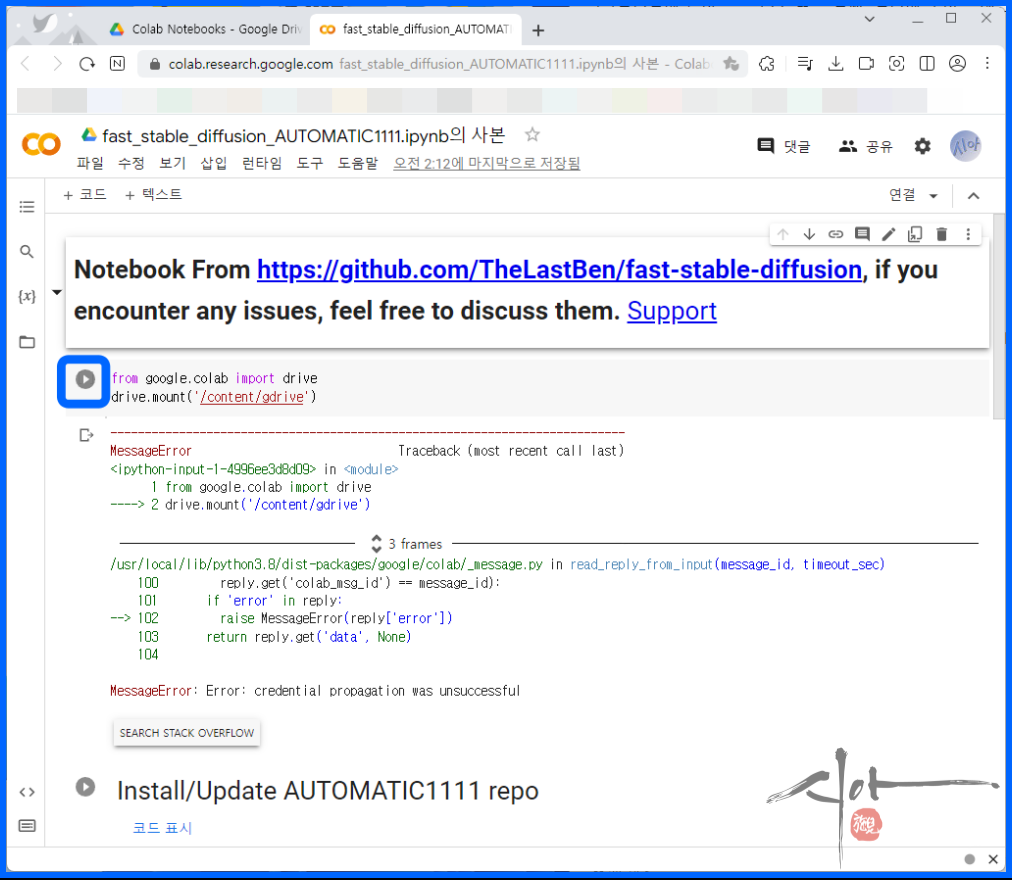The height and width of the screenshot is (880, 1012).
Task: Open browser extensions puzzle icon
Action: [x=767, y=64]
